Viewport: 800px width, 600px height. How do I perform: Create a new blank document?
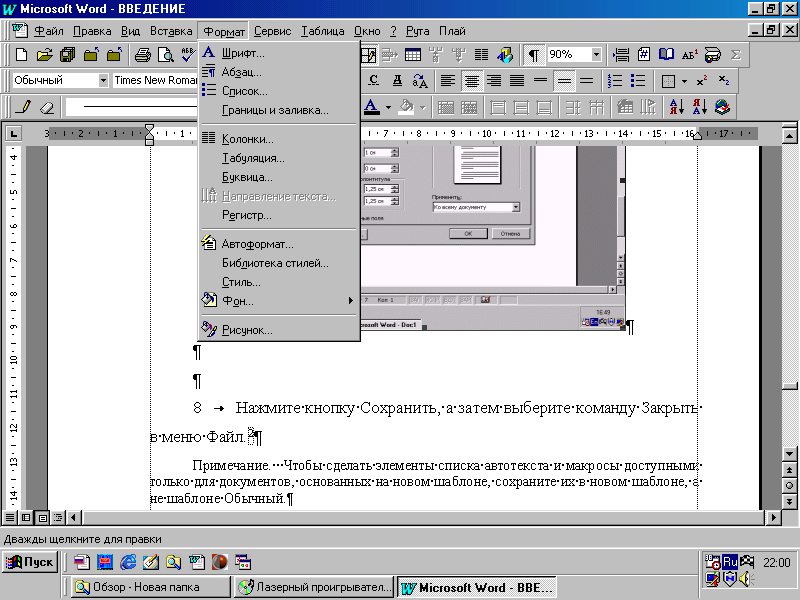click(22, 55)
